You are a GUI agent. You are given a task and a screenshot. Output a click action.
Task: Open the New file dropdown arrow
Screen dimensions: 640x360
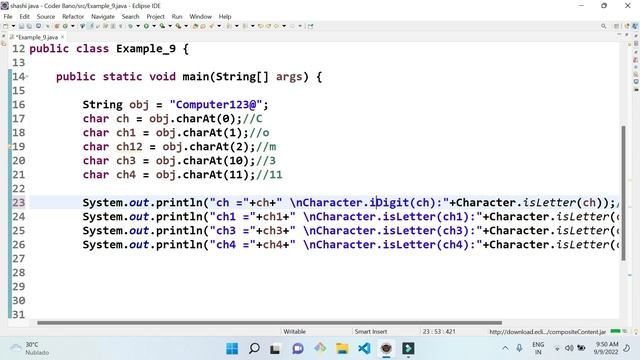[13, 26]
